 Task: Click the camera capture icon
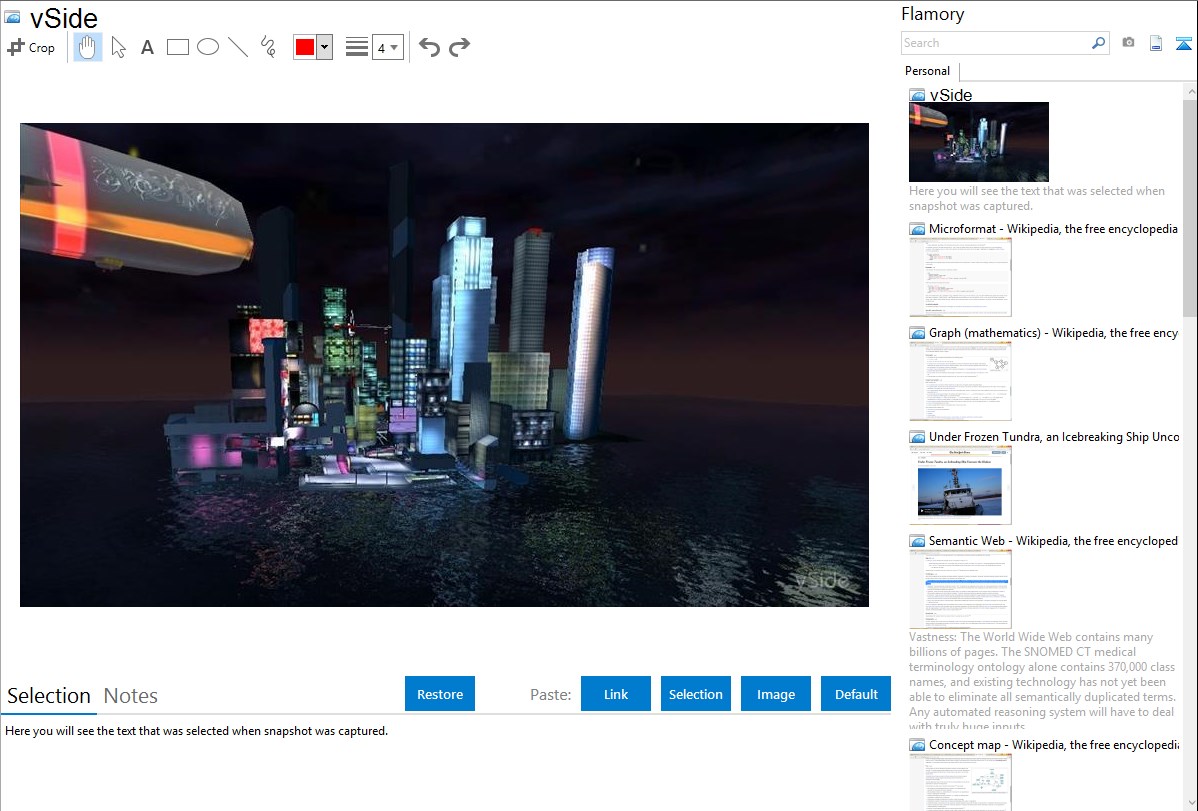(x=1128, y=43)
